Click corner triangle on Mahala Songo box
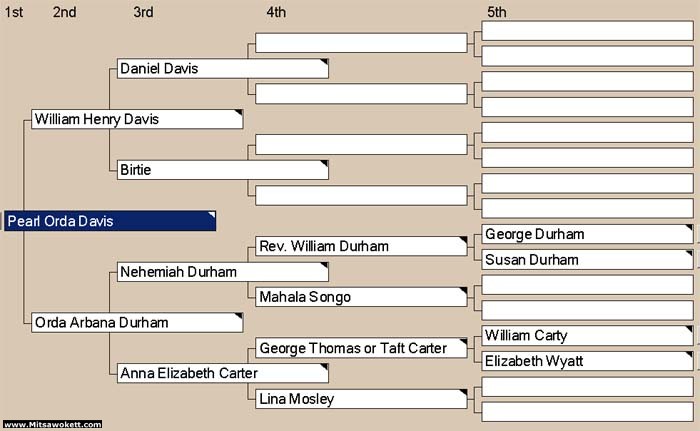700x431 pixels. (x=463, y=291)
